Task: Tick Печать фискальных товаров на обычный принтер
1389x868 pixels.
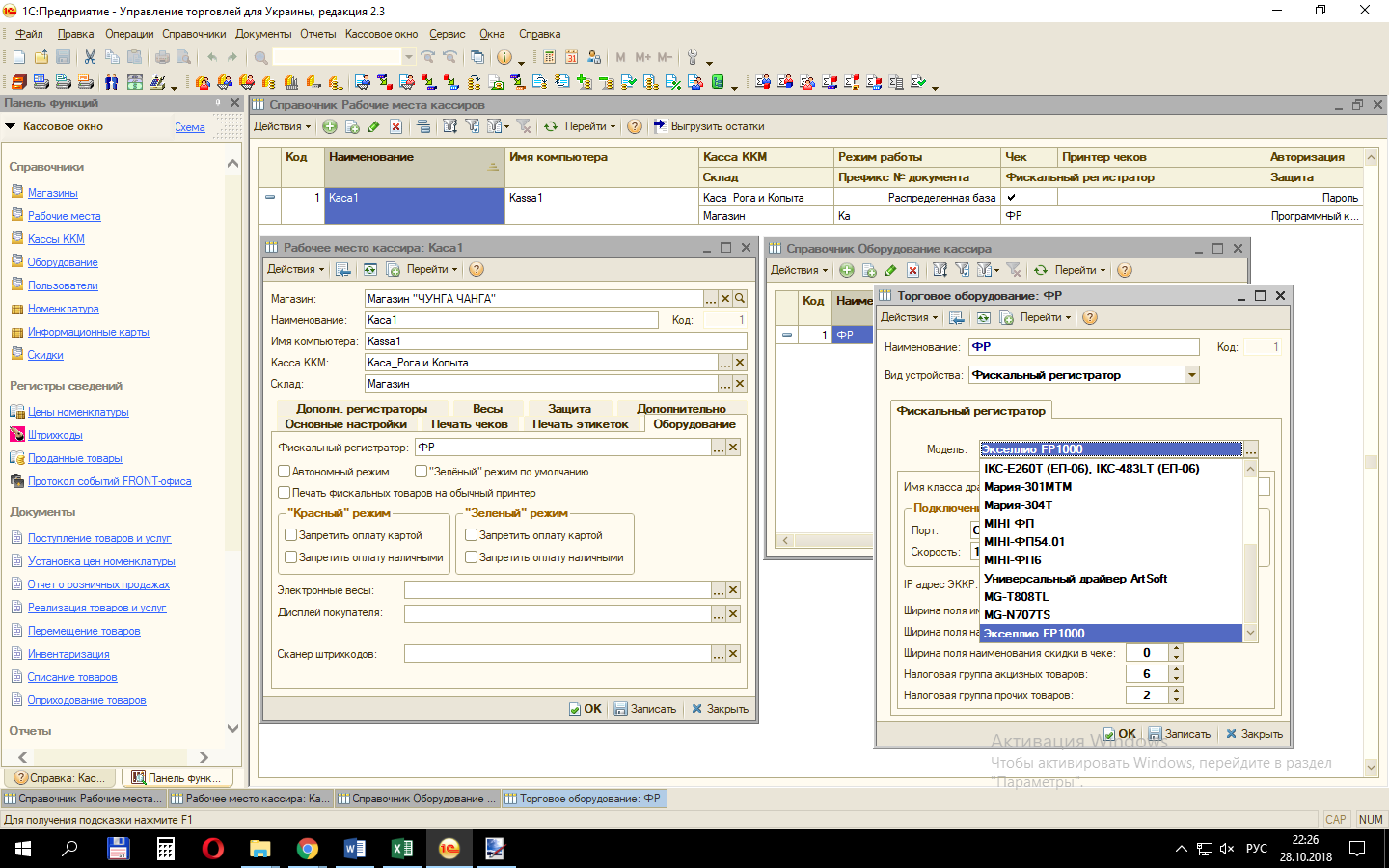Action: coord(285,493)
